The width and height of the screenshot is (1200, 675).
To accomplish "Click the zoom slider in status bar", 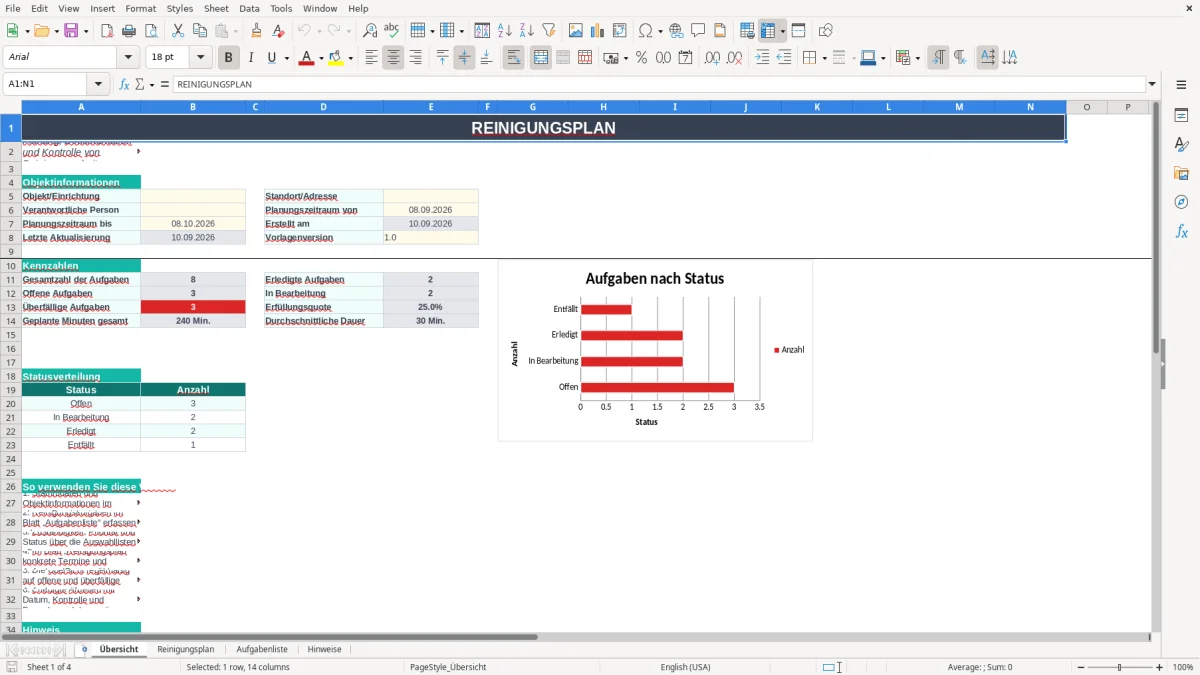I will click(x=1119, y=667).
